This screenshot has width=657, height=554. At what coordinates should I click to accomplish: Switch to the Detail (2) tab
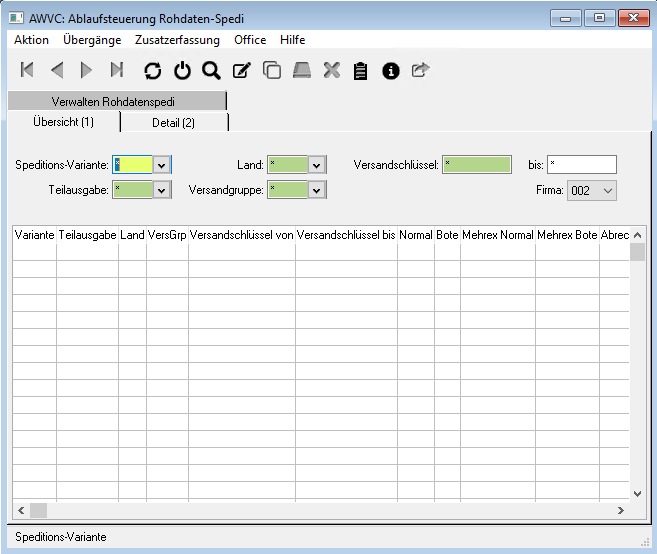pyautogui.click(x=174, y=122)
